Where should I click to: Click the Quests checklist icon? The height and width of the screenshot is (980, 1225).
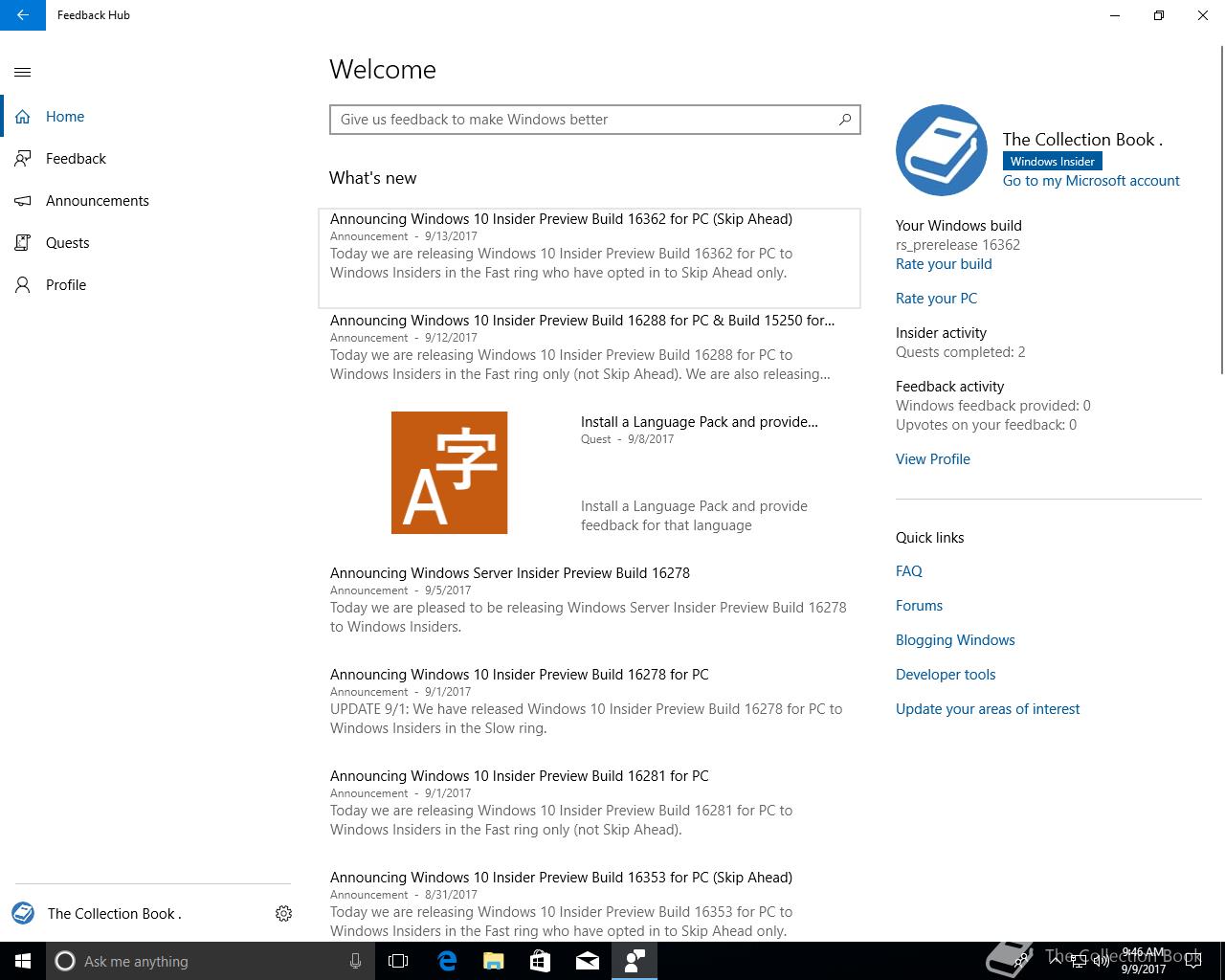(23, 243)
